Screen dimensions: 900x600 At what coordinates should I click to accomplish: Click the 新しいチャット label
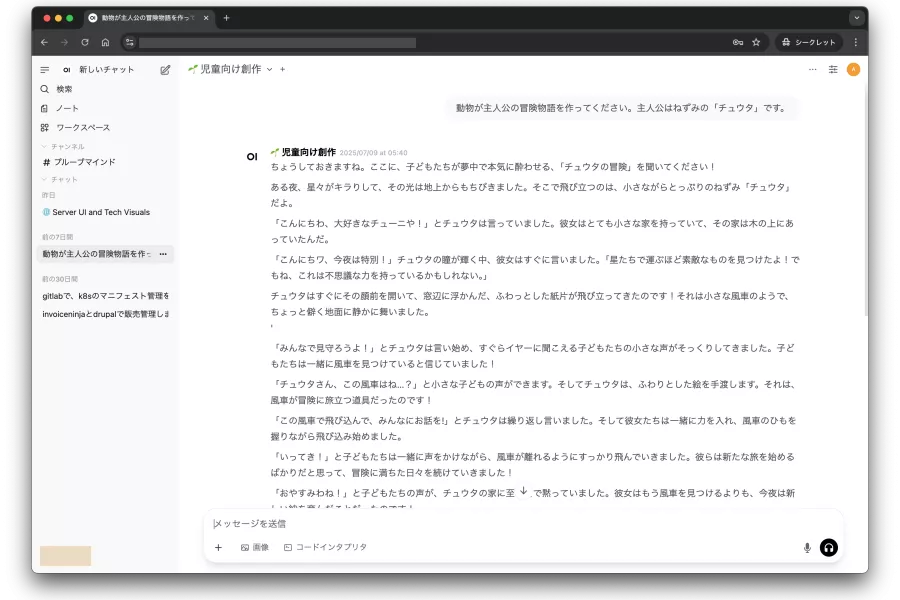coord(107,69)
